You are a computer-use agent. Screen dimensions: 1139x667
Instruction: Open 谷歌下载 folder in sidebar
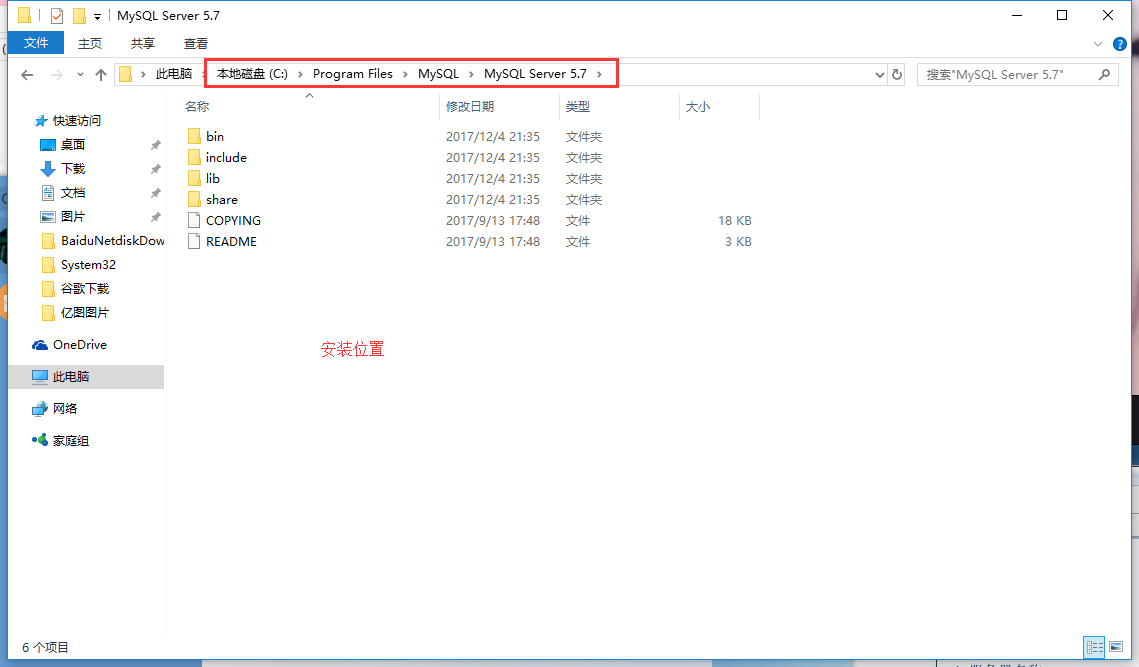[x=85, y=288]
